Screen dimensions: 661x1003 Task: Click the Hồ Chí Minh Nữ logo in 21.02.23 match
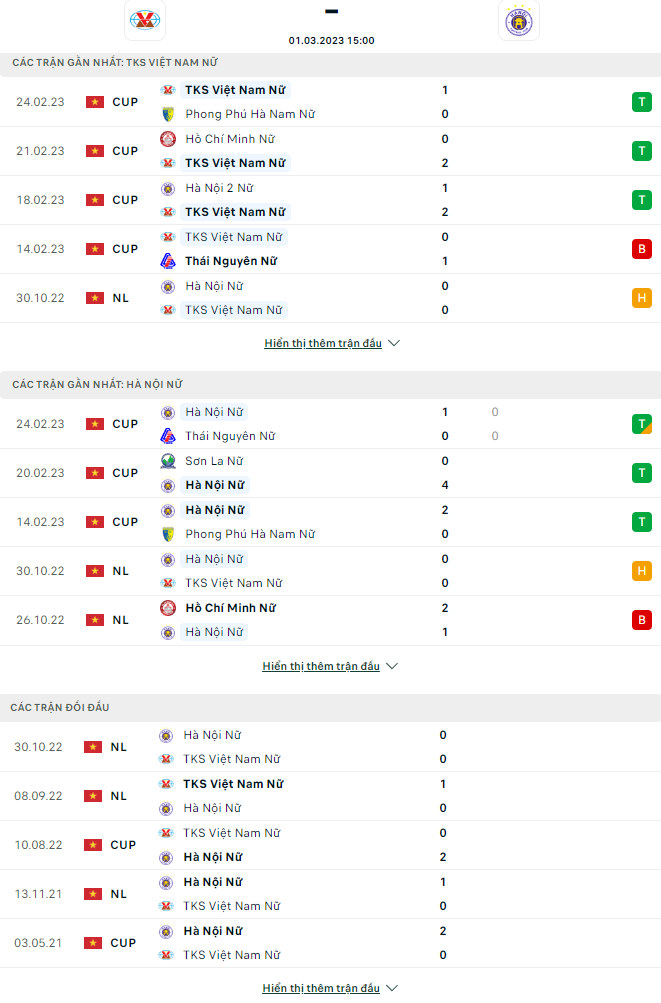click(x=168, y=139)
